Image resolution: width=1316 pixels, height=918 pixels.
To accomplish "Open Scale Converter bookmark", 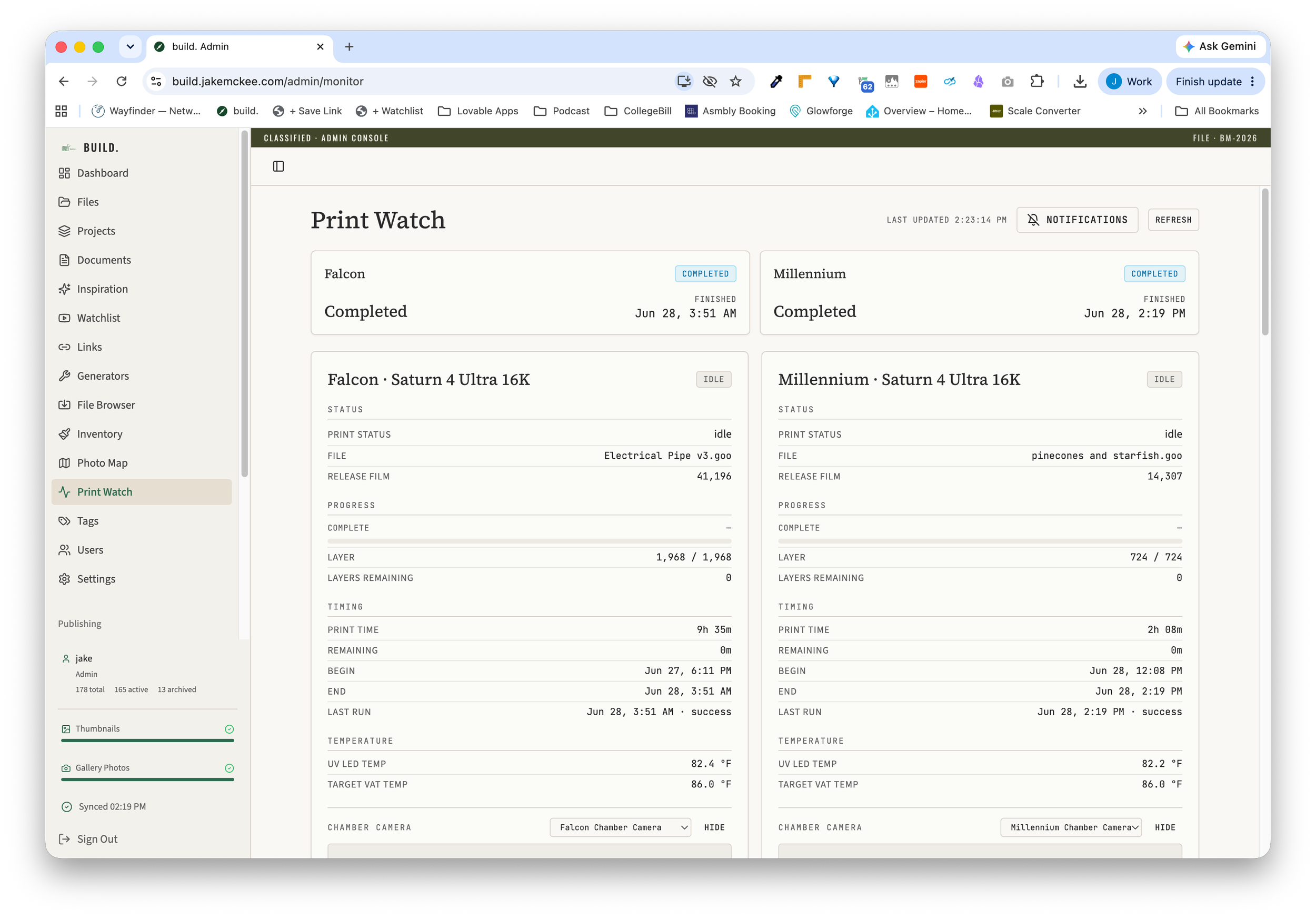I will [1035, 111].
